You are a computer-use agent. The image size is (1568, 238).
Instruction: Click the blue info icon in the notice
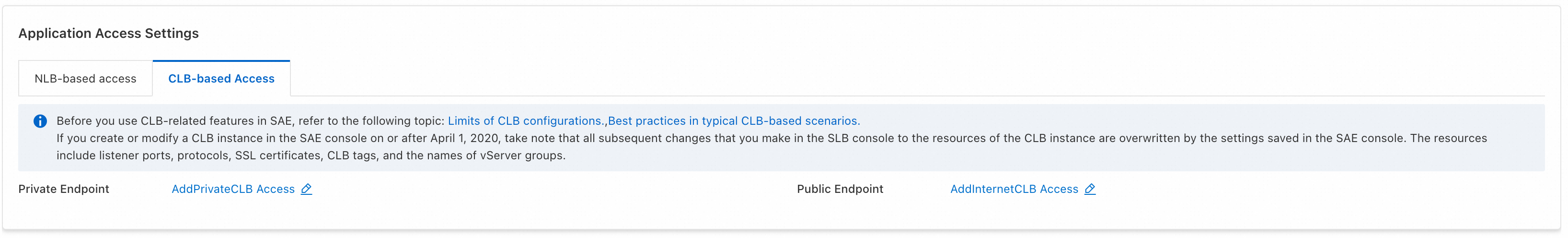tap(40, 121)
